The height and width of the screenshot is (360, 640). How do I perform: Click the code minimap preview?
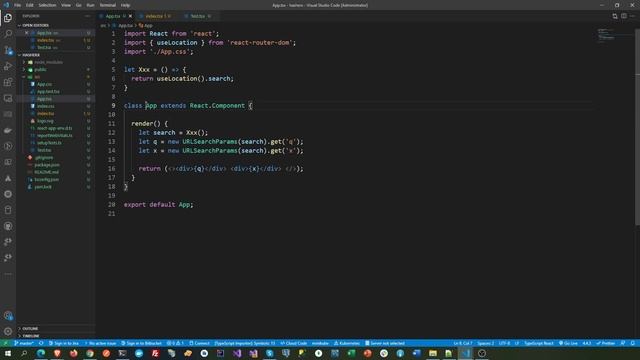point(606,35)
